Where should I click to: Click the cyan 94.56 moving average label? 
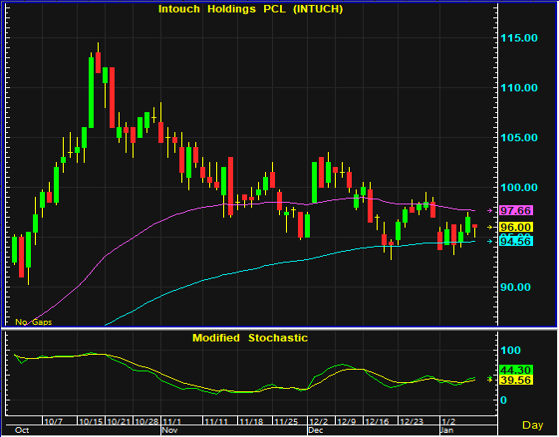(x=516, y=241)
